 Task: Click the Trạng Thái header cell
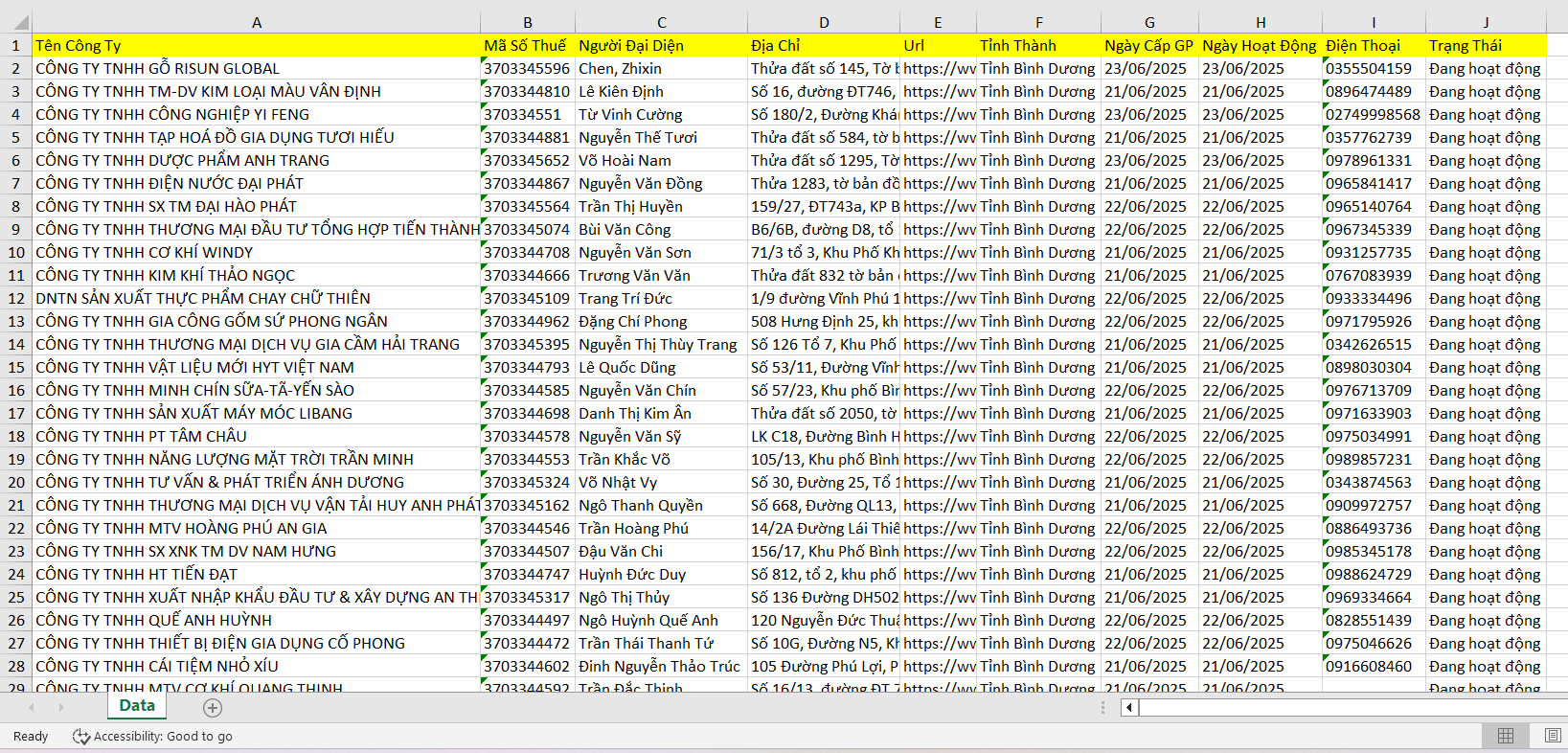point(1485,45)
